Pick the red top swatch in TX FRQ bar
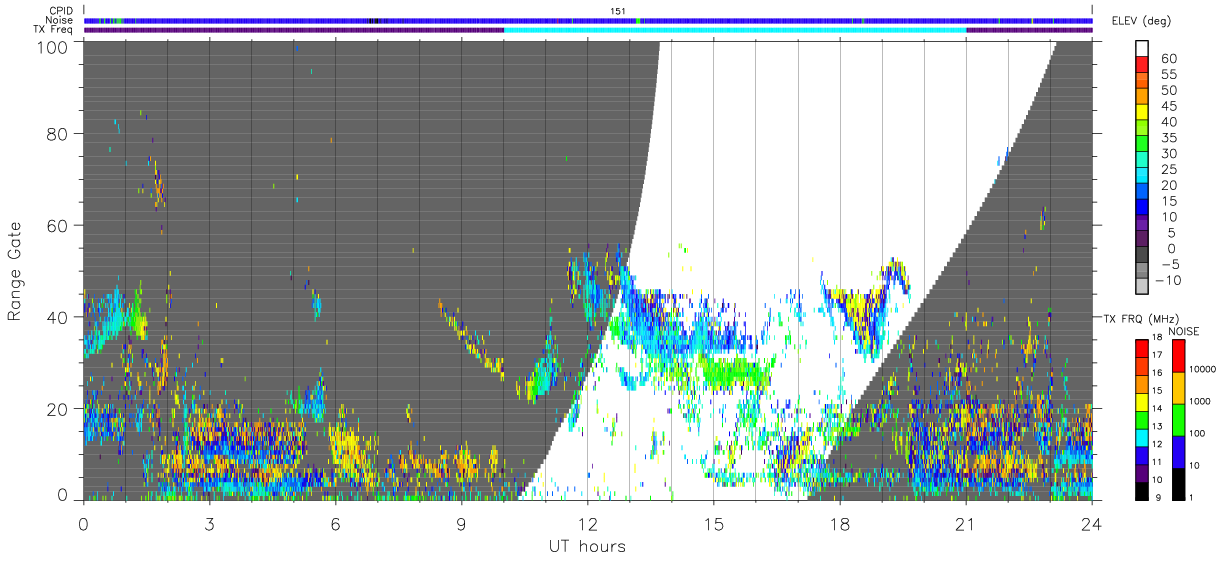This screenshot has width=1228, height=567. click(x=1142, y=348)
